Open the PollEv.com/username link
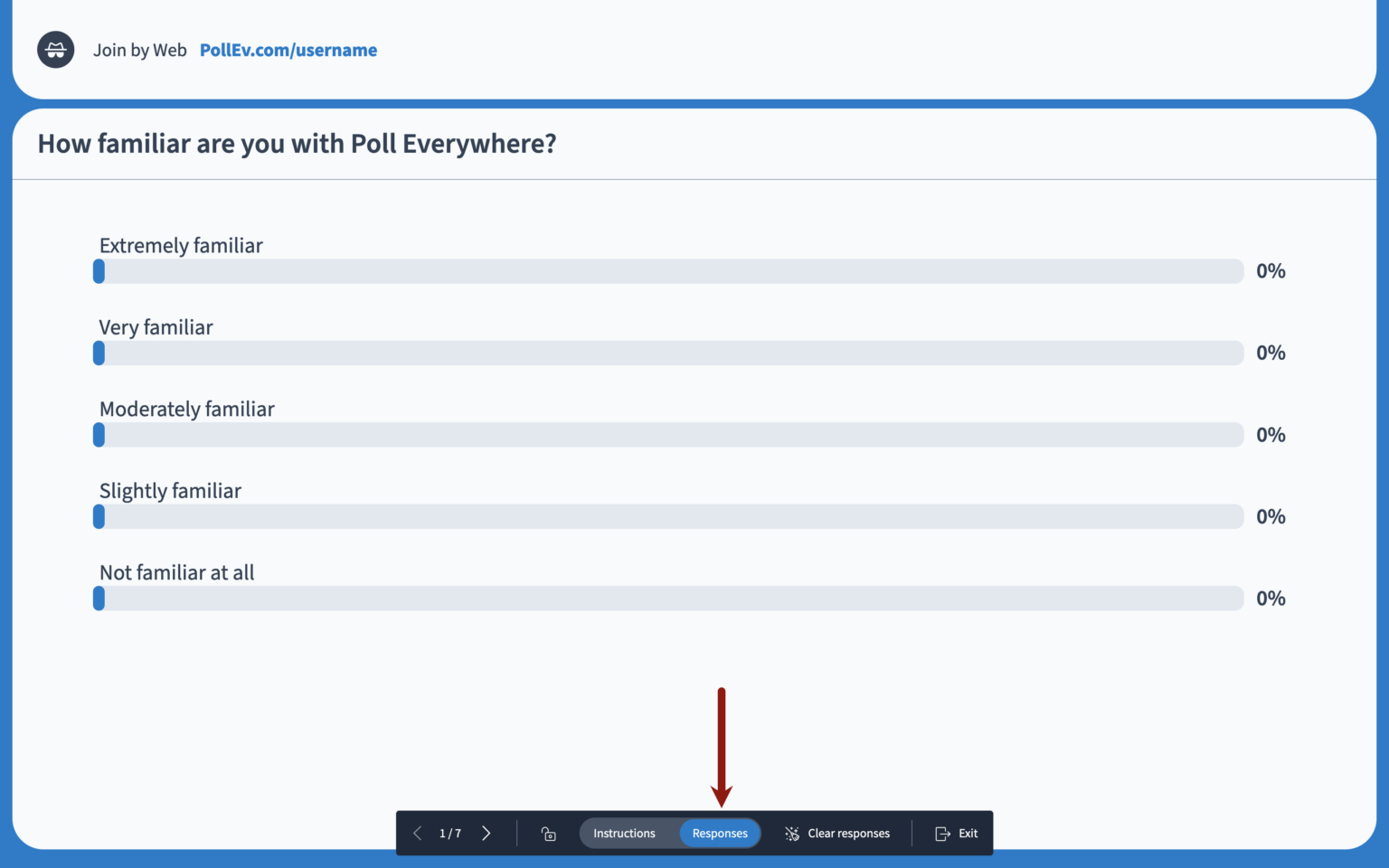 click(x=288, y=50)
